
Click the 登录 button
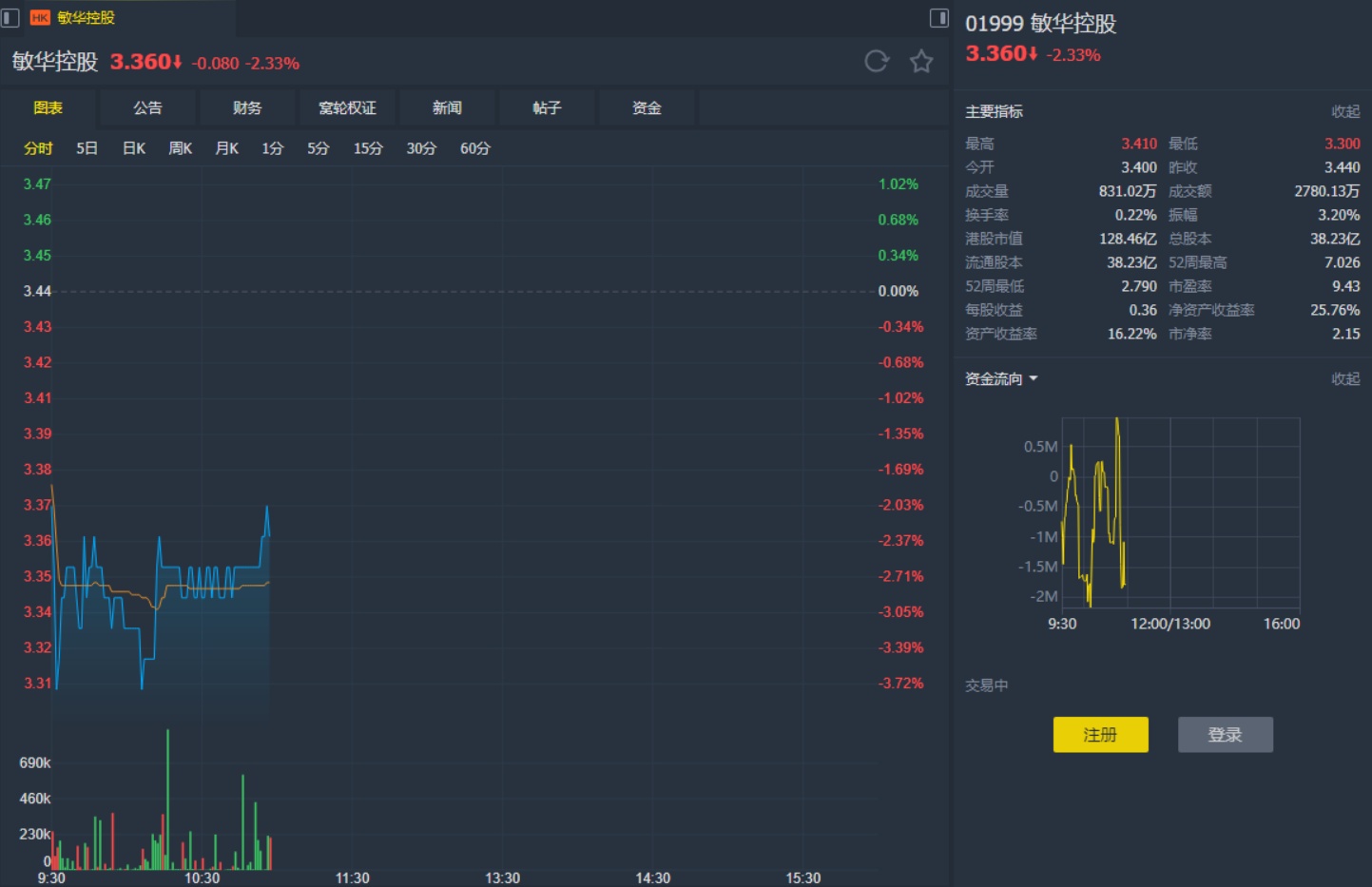(1225, 735)
